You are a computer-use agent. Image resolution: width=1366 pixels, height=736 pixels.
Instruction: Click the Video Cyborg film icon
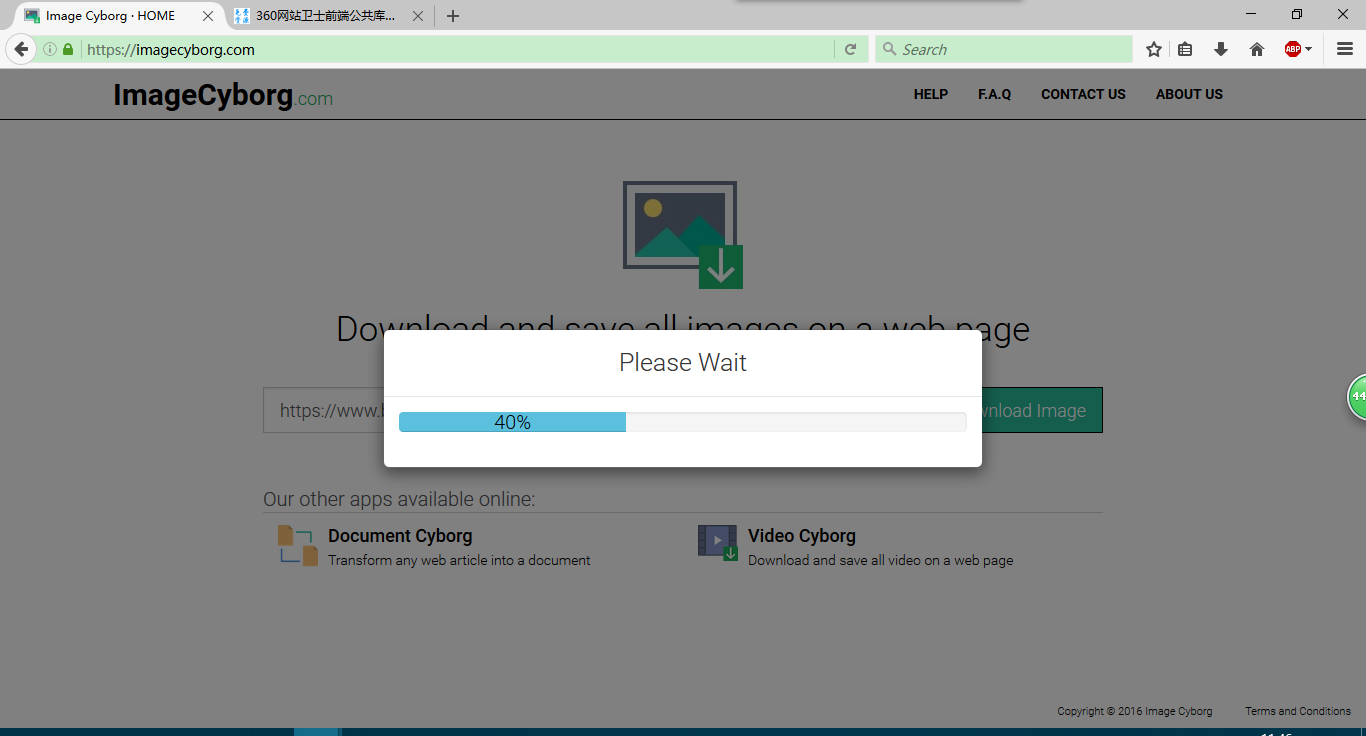click(717, 542)
